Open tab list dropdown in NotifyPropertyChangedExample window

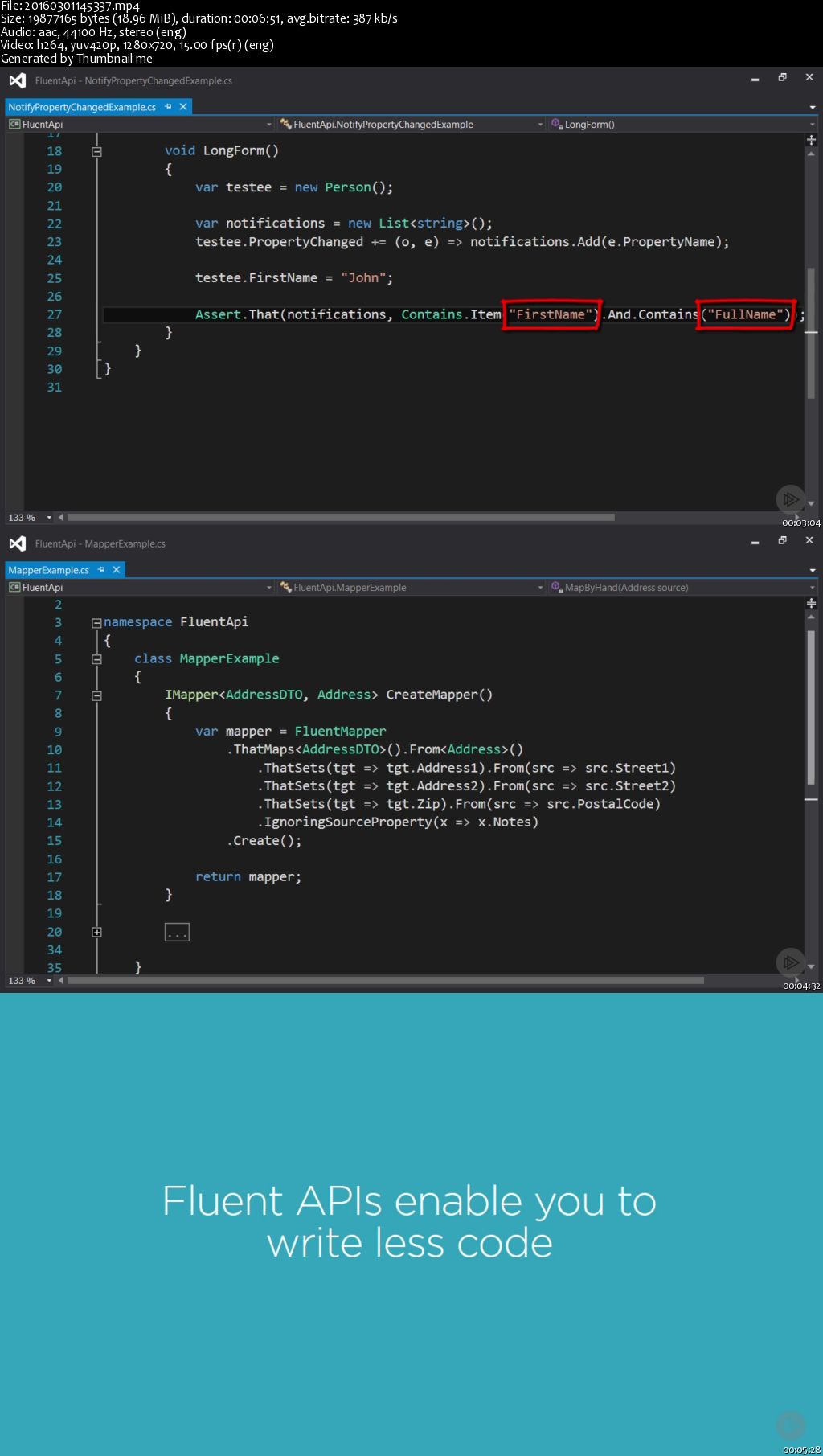coord(813,107)
